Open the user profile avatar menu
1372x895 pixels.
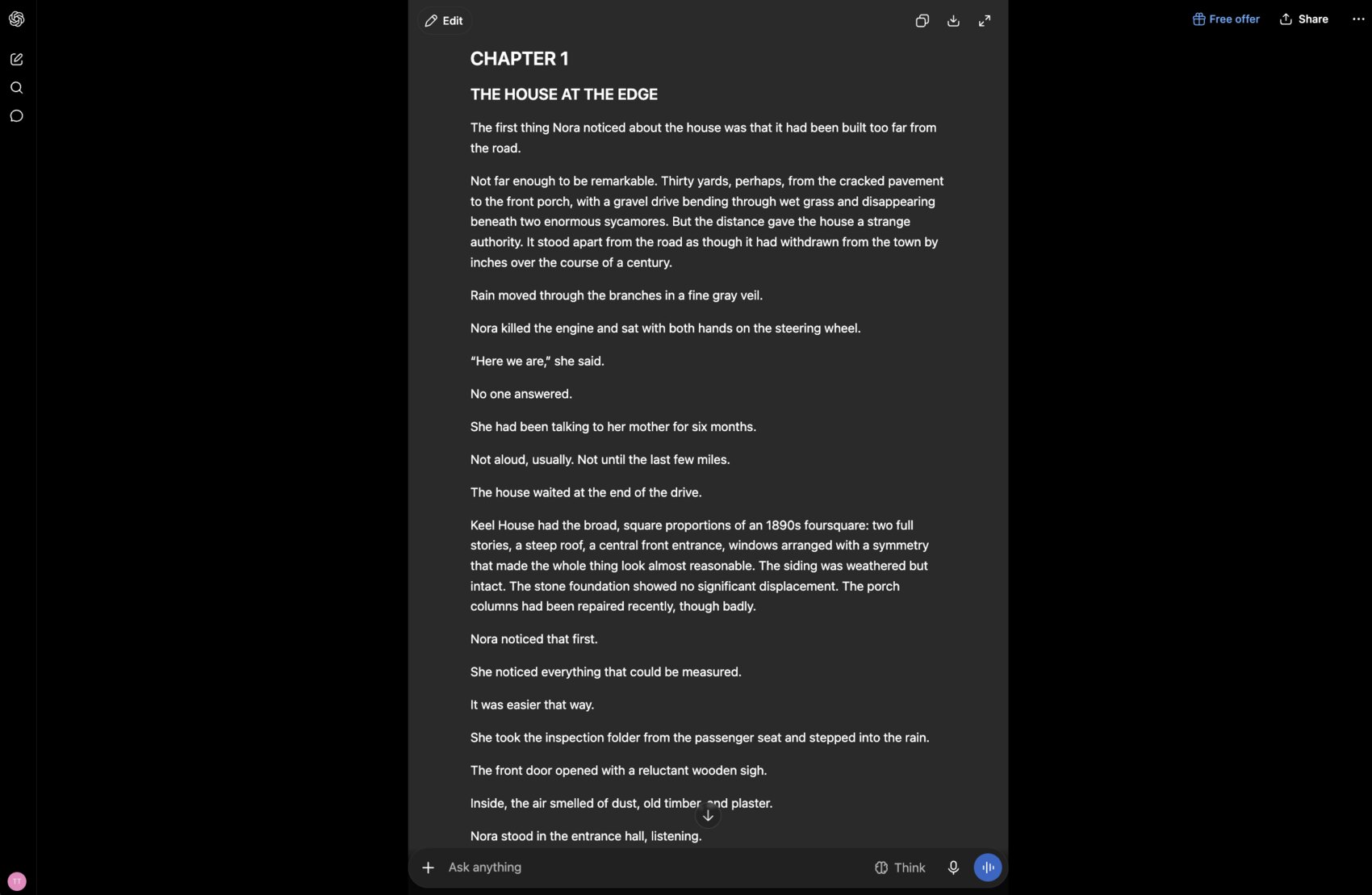tap(16, 881)
